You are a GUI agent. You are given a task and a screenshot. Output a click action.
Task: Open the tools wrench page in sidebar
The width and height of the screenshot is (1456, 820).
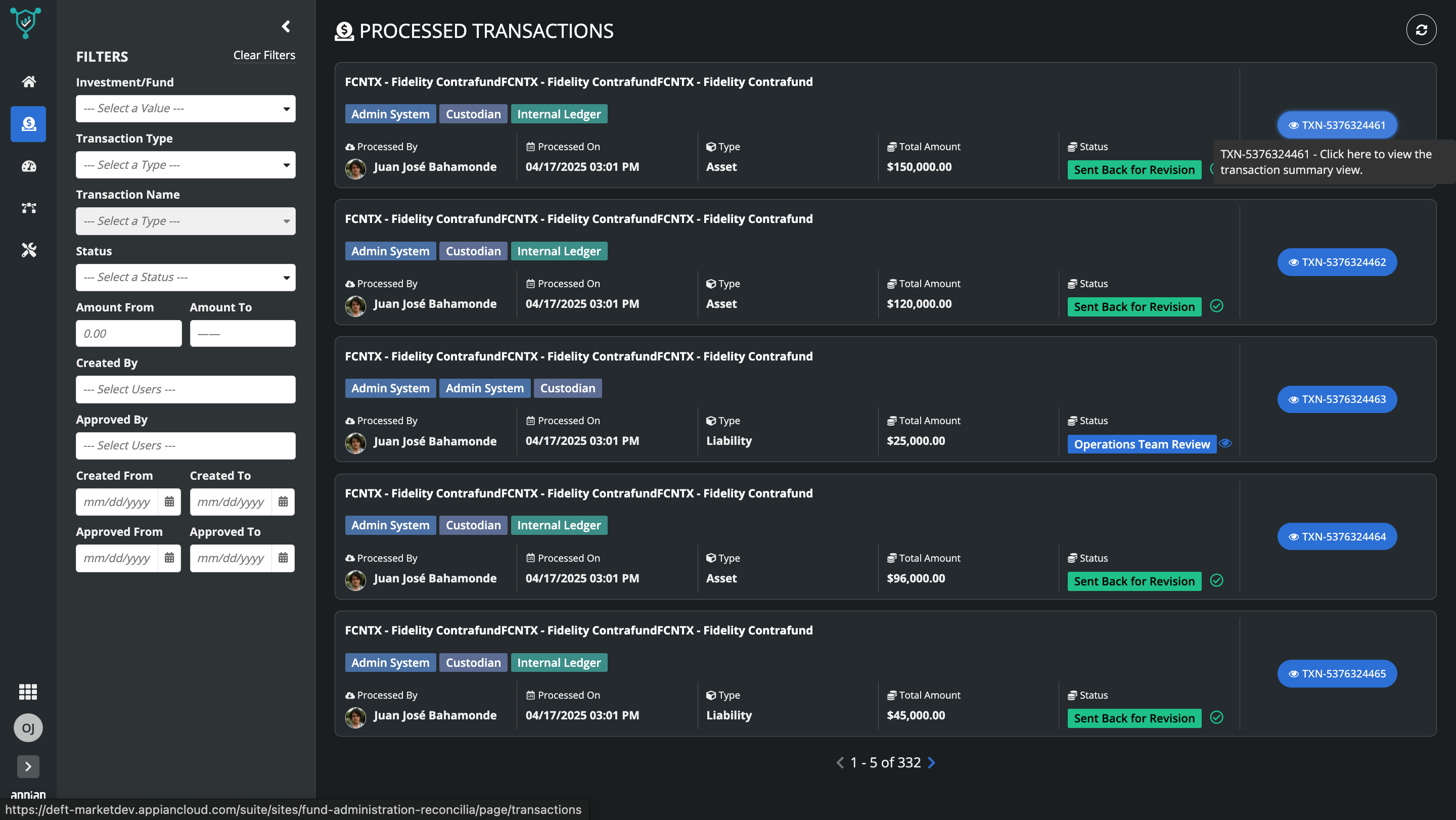tap(28, 250)
